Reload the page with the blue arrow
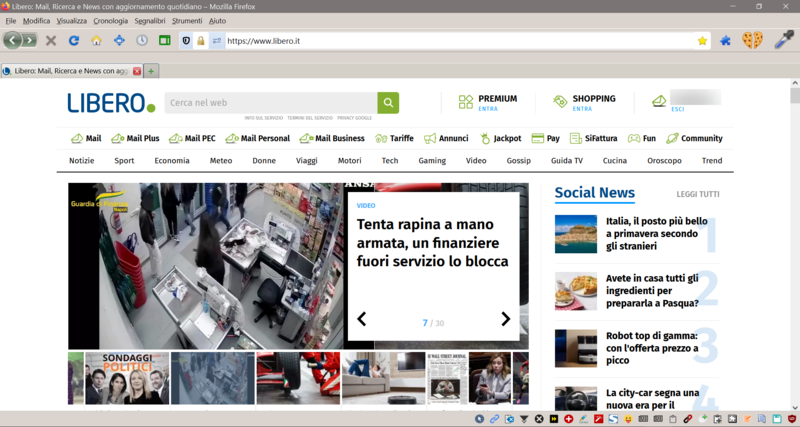800x427 pixels. pyautogui.click(x=74, y=40)
